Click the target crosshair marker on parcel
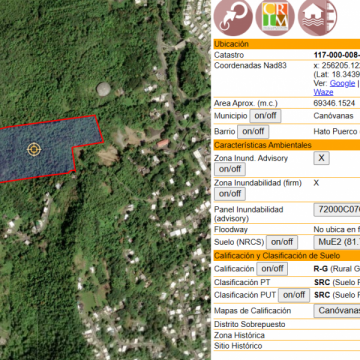 coord(34,149)
